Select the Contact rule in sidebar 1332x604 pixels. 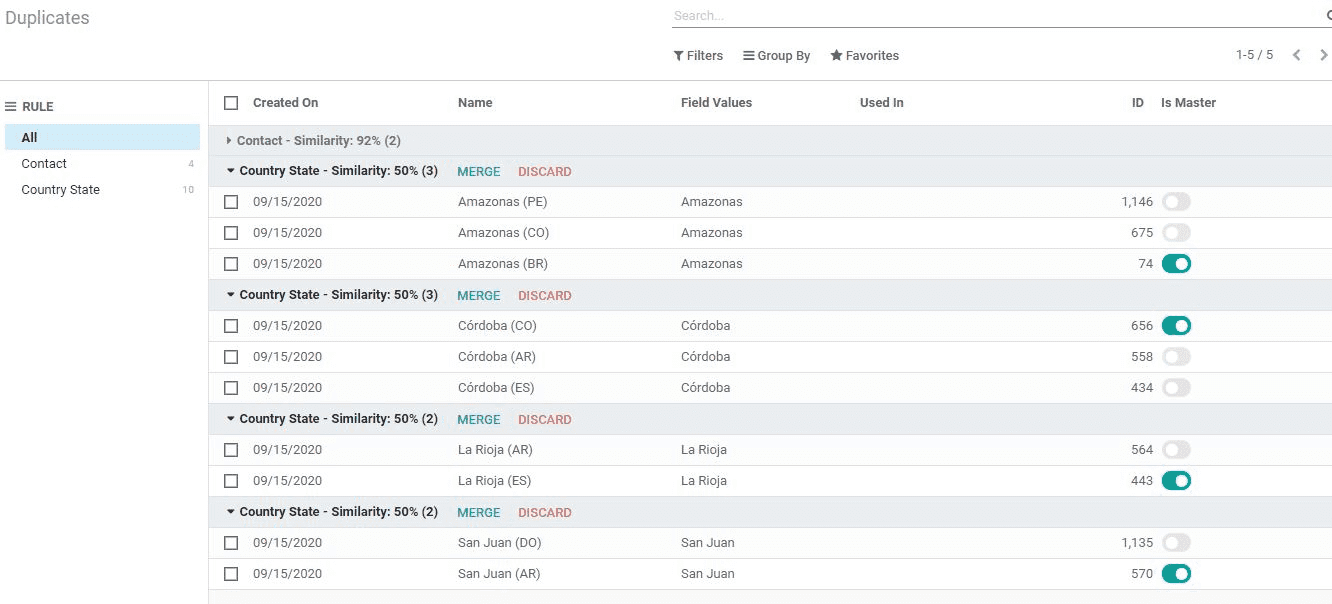(x=102, y=163)
